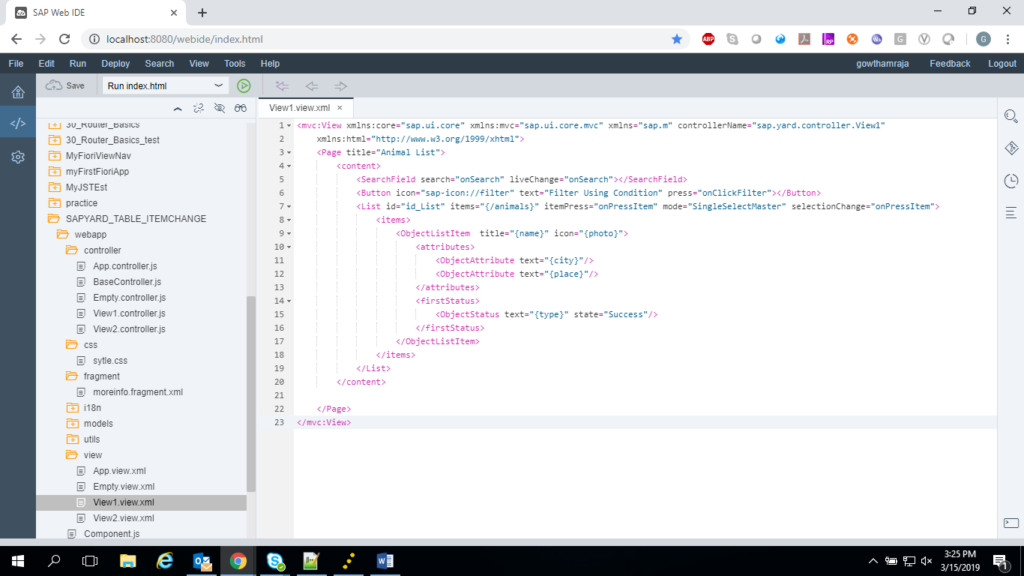This screenshot has height=576, width=1024.
Task: Fold the attributes tag on line 10
Action: coord(289,247)
